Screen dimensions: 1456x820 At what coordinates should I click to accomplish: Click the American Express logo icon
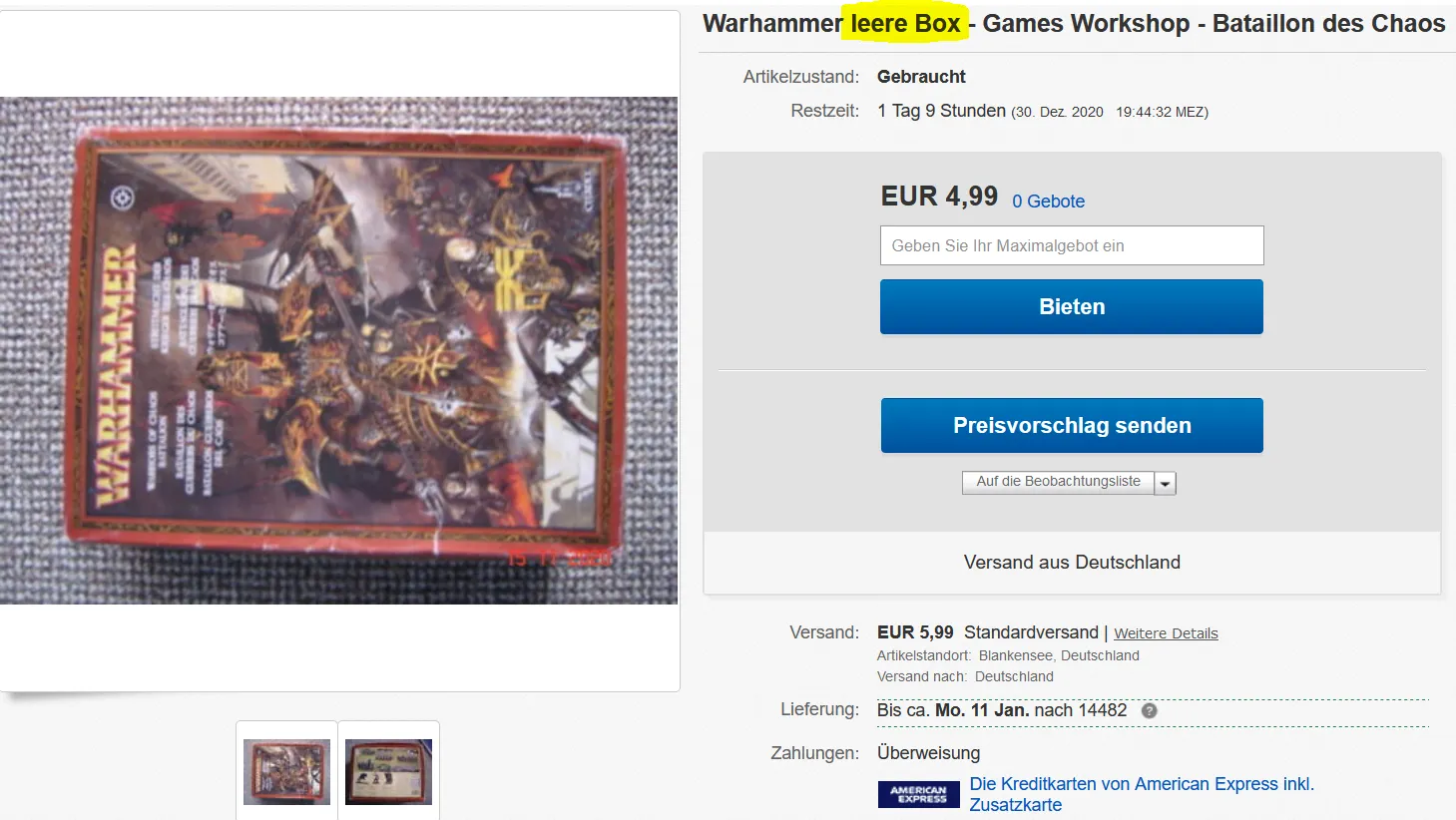(918, 794)
